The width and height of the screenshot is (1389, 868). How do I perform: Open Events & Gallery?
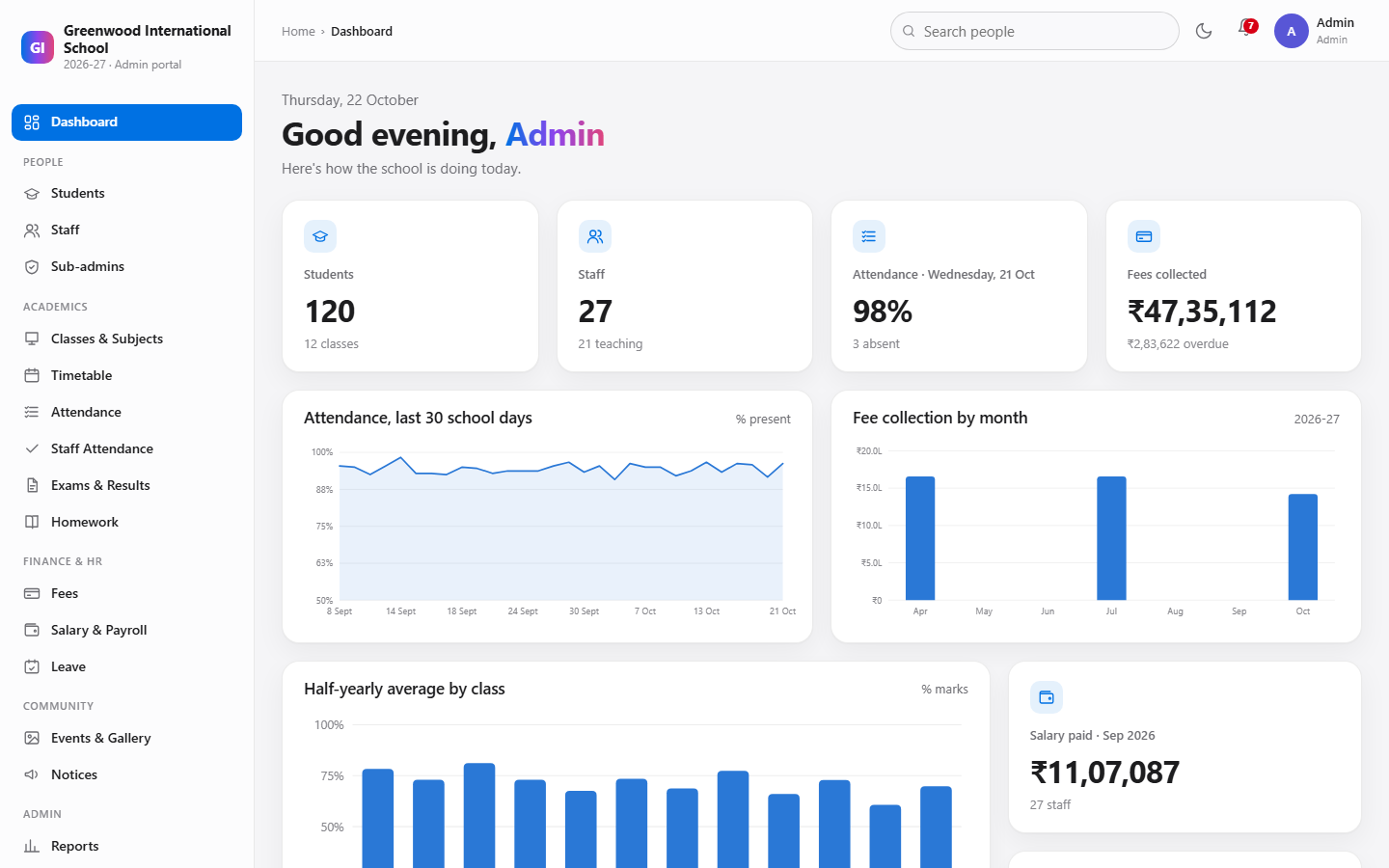point(126,739)
